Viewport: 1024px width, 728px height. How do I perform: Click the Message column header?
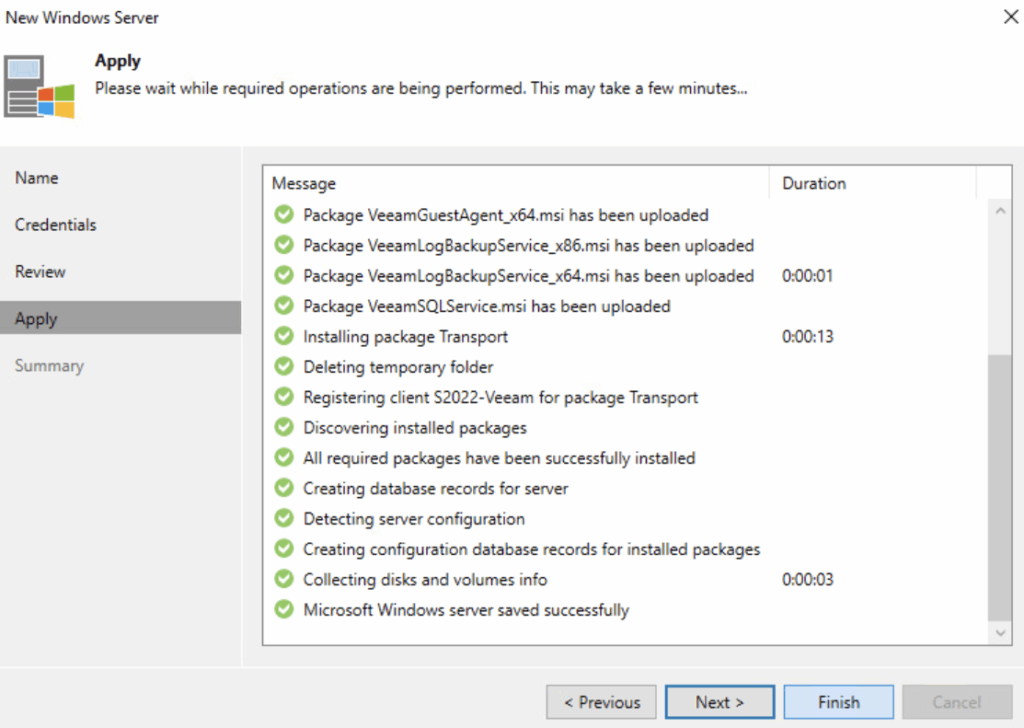pyautogui.click(x=516, y=183)
